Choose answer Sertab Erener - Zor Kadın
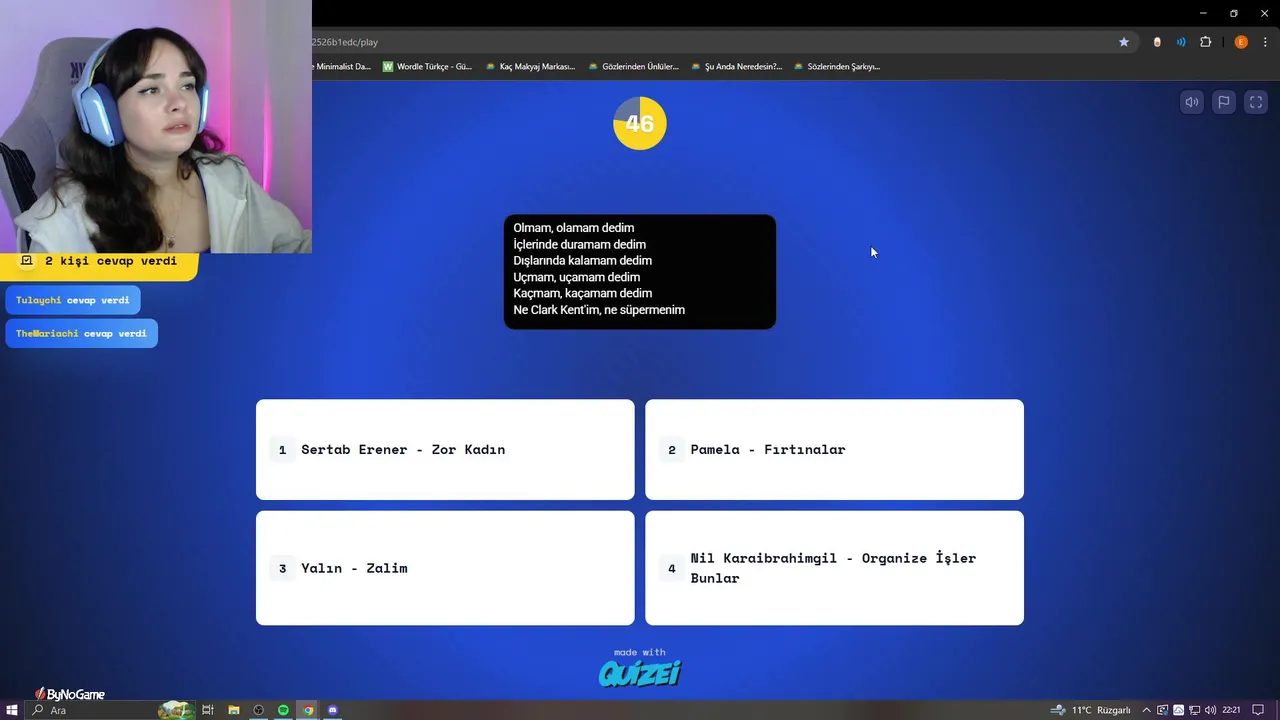1280x720 pixels. [445, 449]
